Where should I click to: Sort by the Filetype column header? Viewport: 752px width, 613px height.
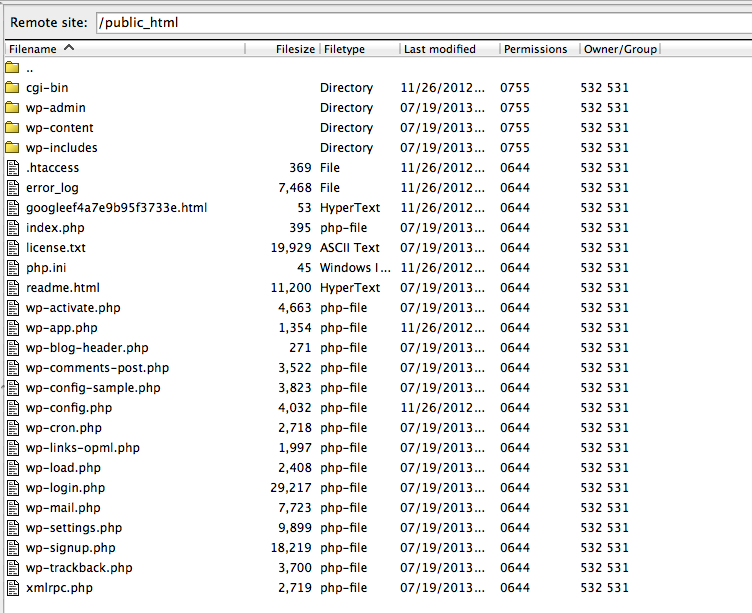click(360, 49)
